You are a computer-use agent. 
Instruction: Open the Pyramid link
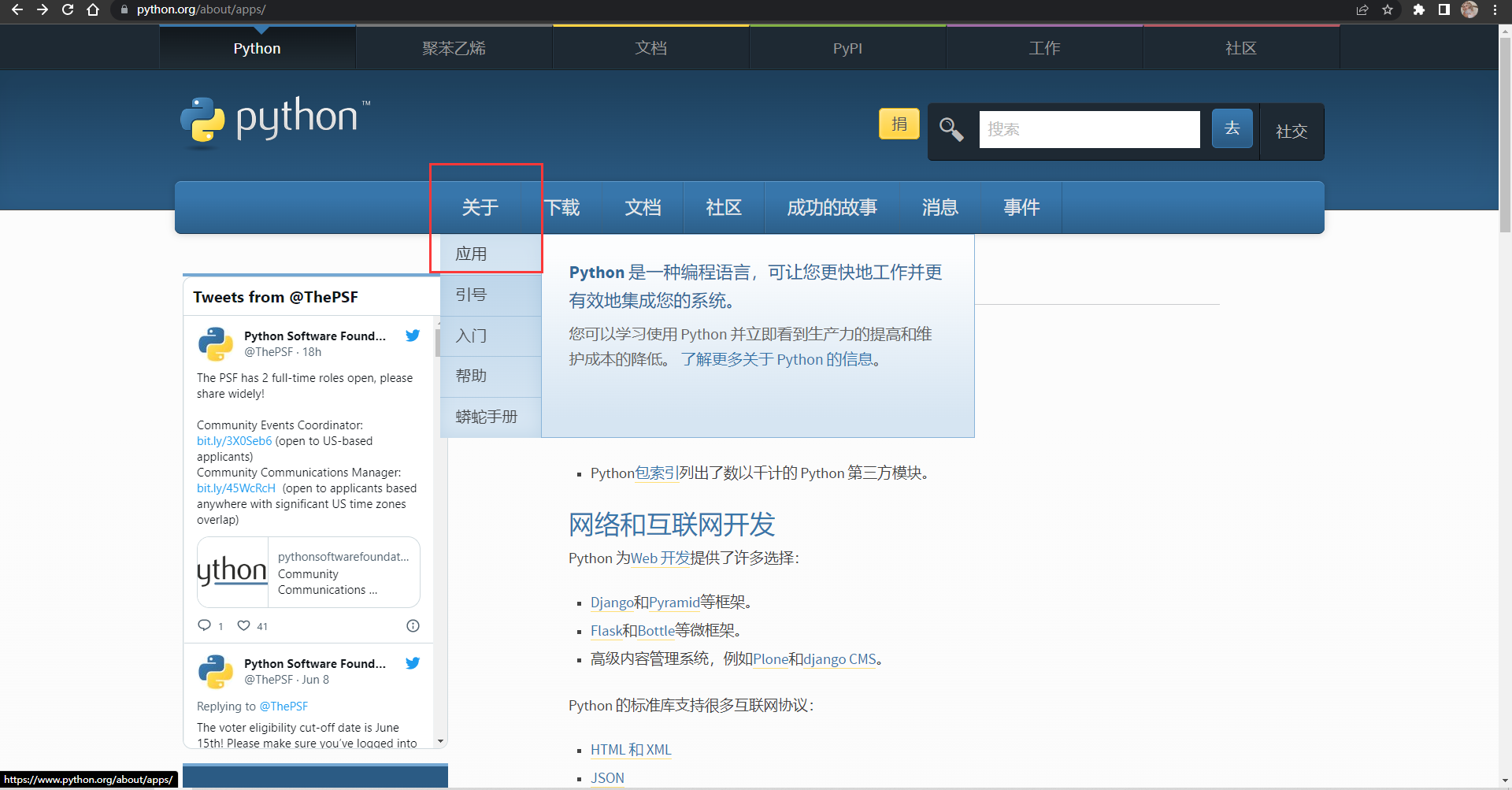[x=674, y=602]
